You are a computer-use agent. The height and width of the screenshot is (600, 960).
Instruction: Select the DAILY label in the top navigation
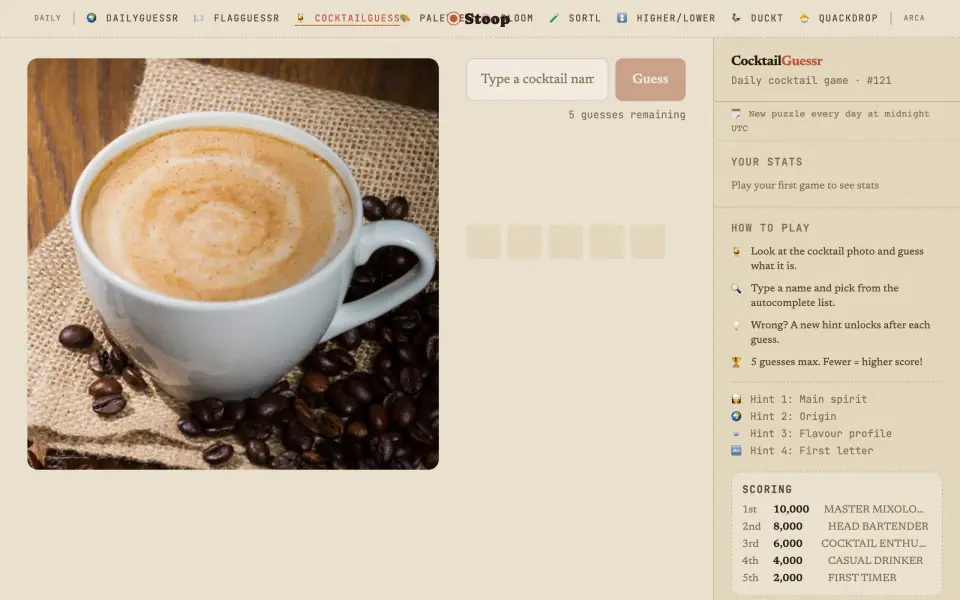pos(48,18)
